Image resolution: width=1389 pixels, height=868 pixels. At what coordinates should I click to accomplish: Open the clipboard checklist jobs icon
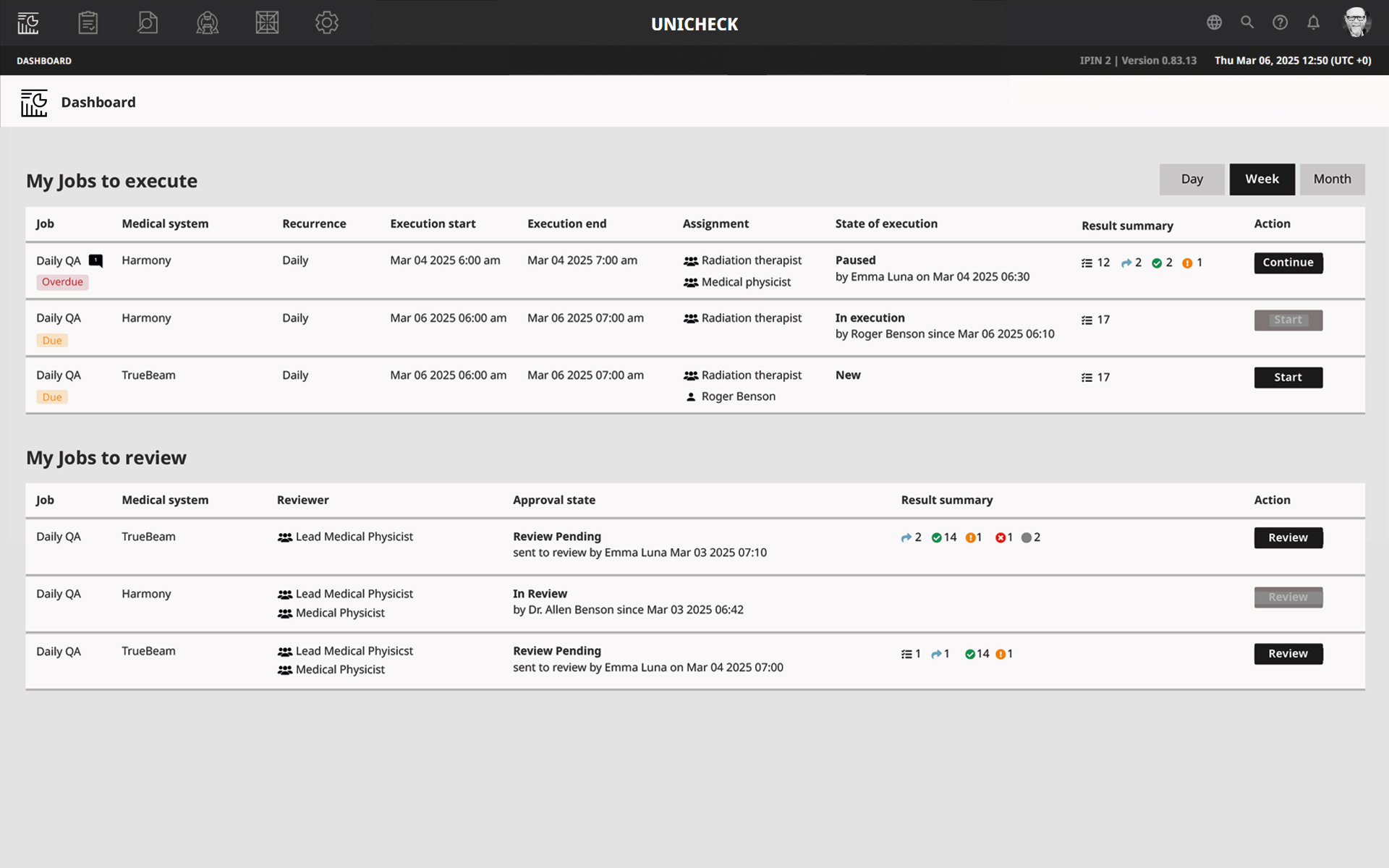88,23
